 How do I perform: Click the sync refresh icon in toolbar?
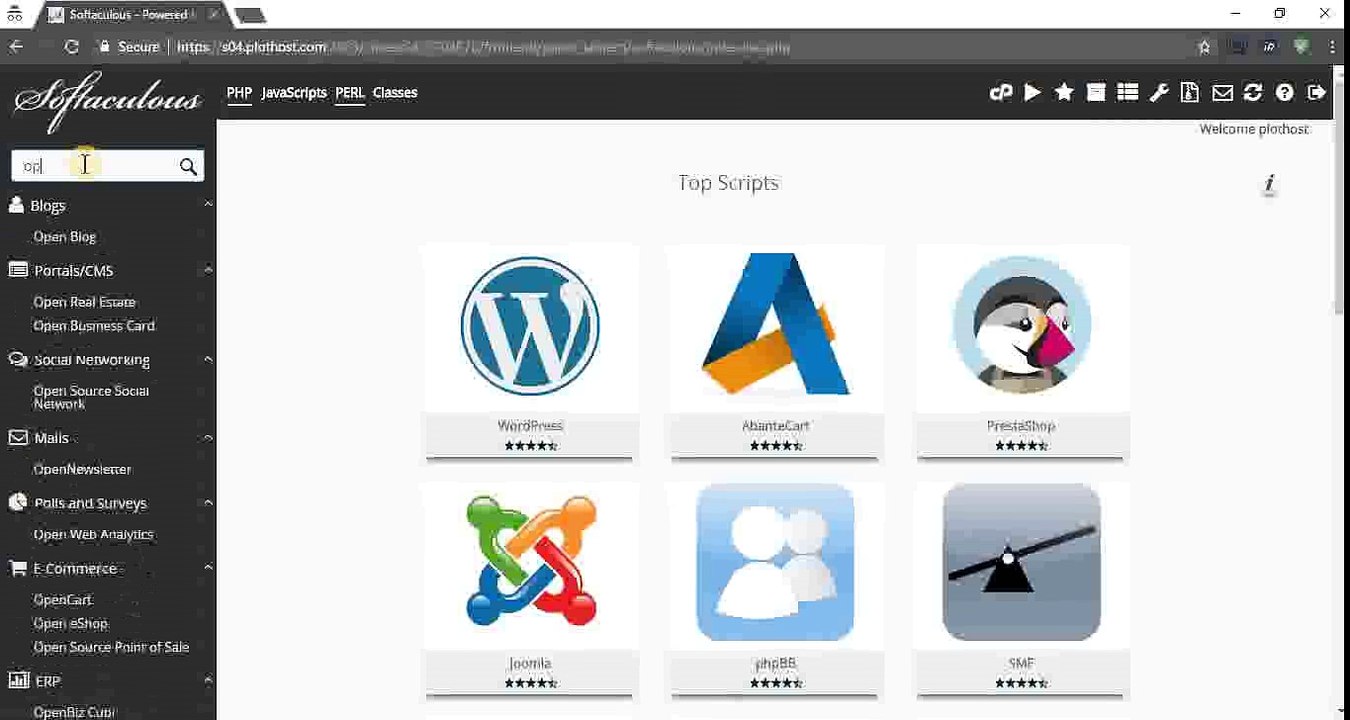click(1252, 92)
